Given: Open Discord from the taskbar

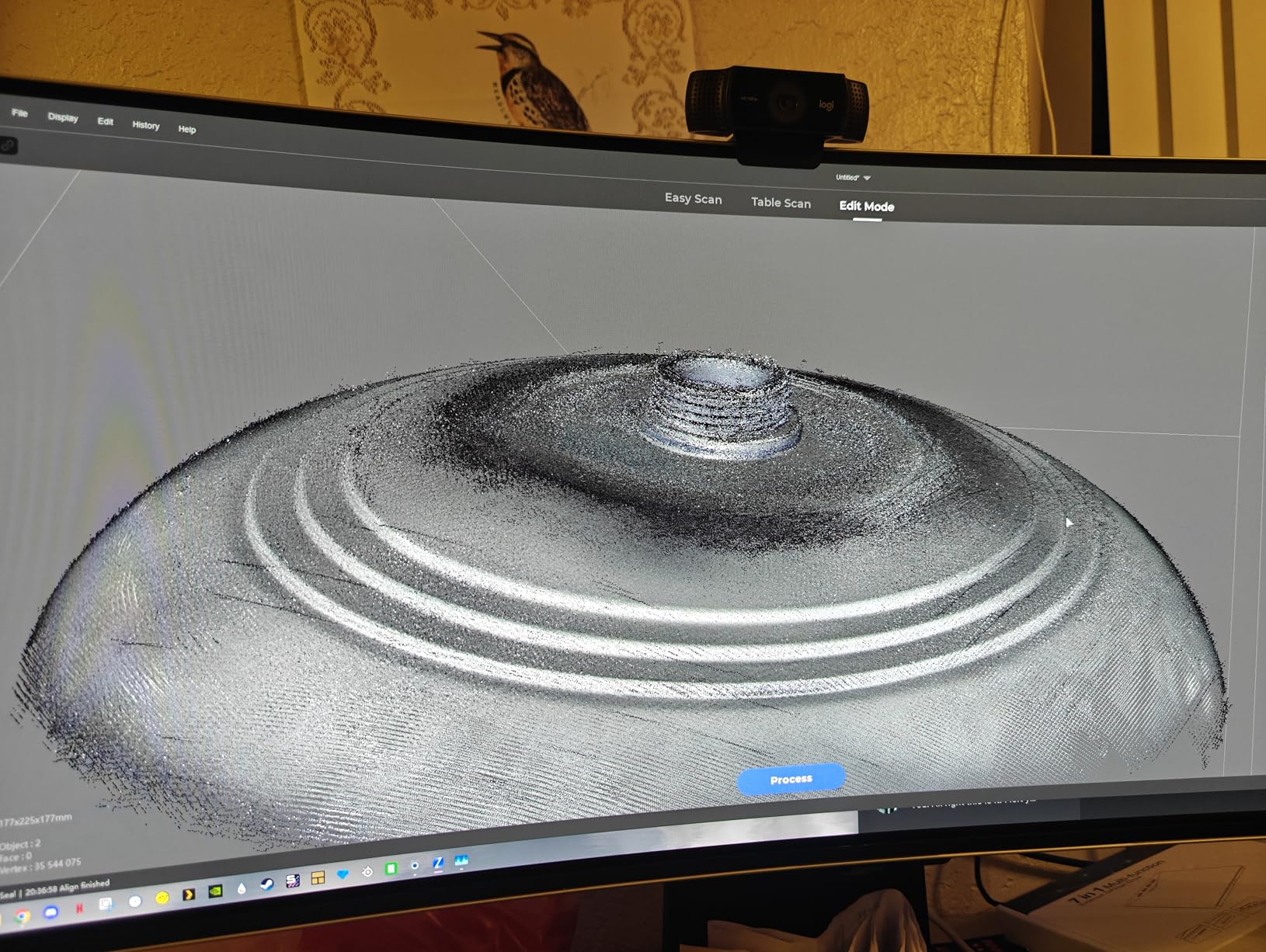Looking at the screenshot, I should [51, 912].
